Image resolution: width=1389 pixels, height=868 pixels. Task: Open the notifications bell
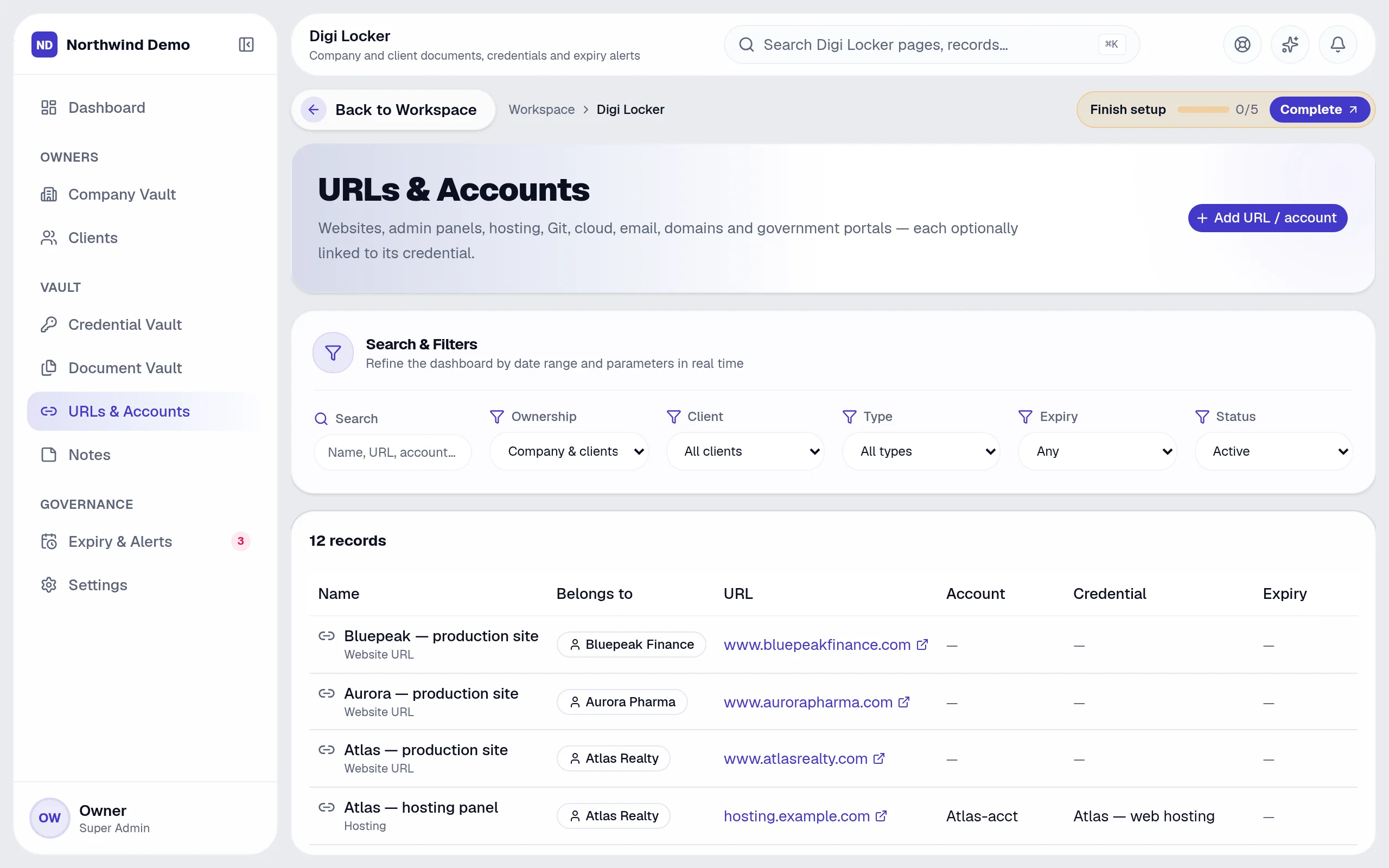point(1337,45)
